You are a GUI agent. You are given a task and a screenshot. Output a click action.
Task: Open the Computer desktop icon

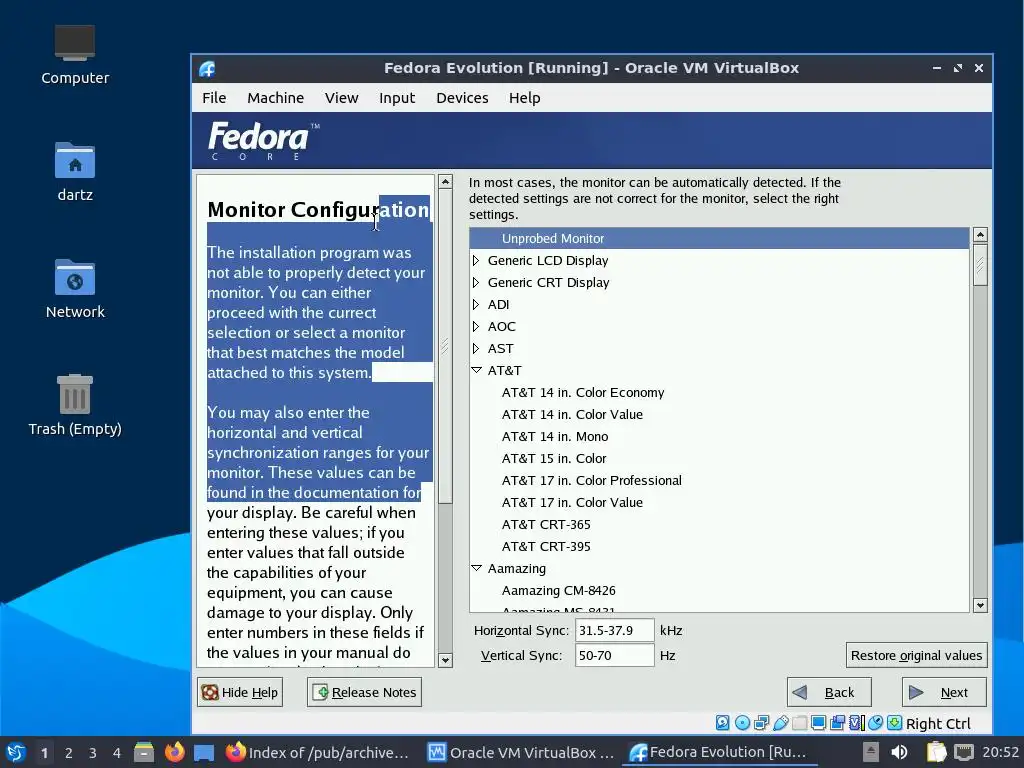point(74,55)
